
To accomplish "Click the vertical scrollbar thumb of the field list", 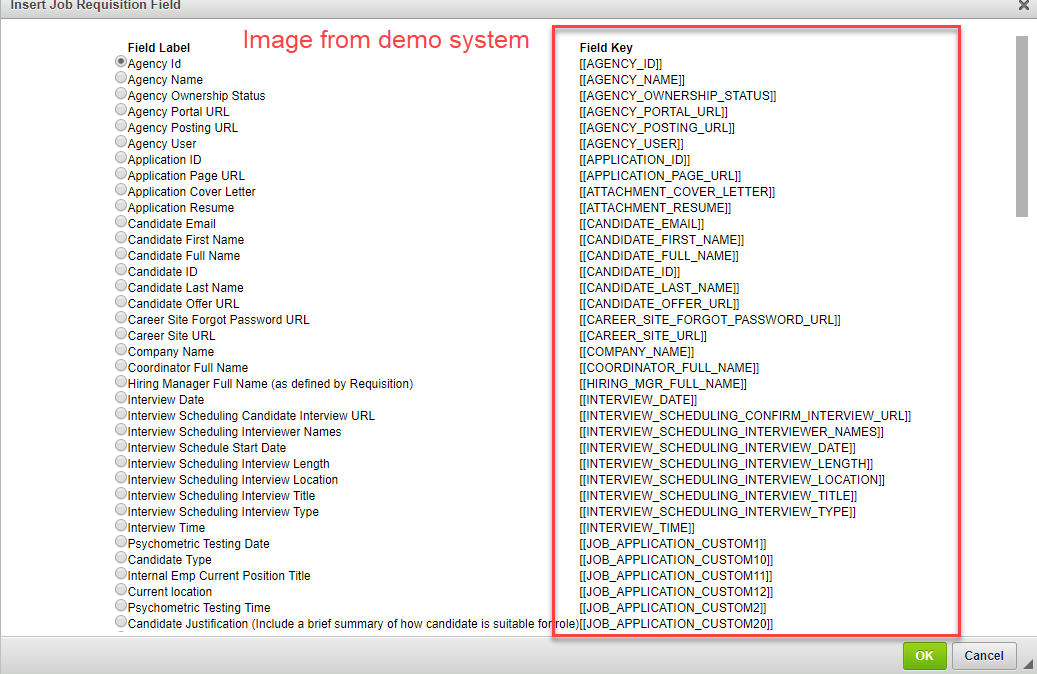I will point(1022,126).
